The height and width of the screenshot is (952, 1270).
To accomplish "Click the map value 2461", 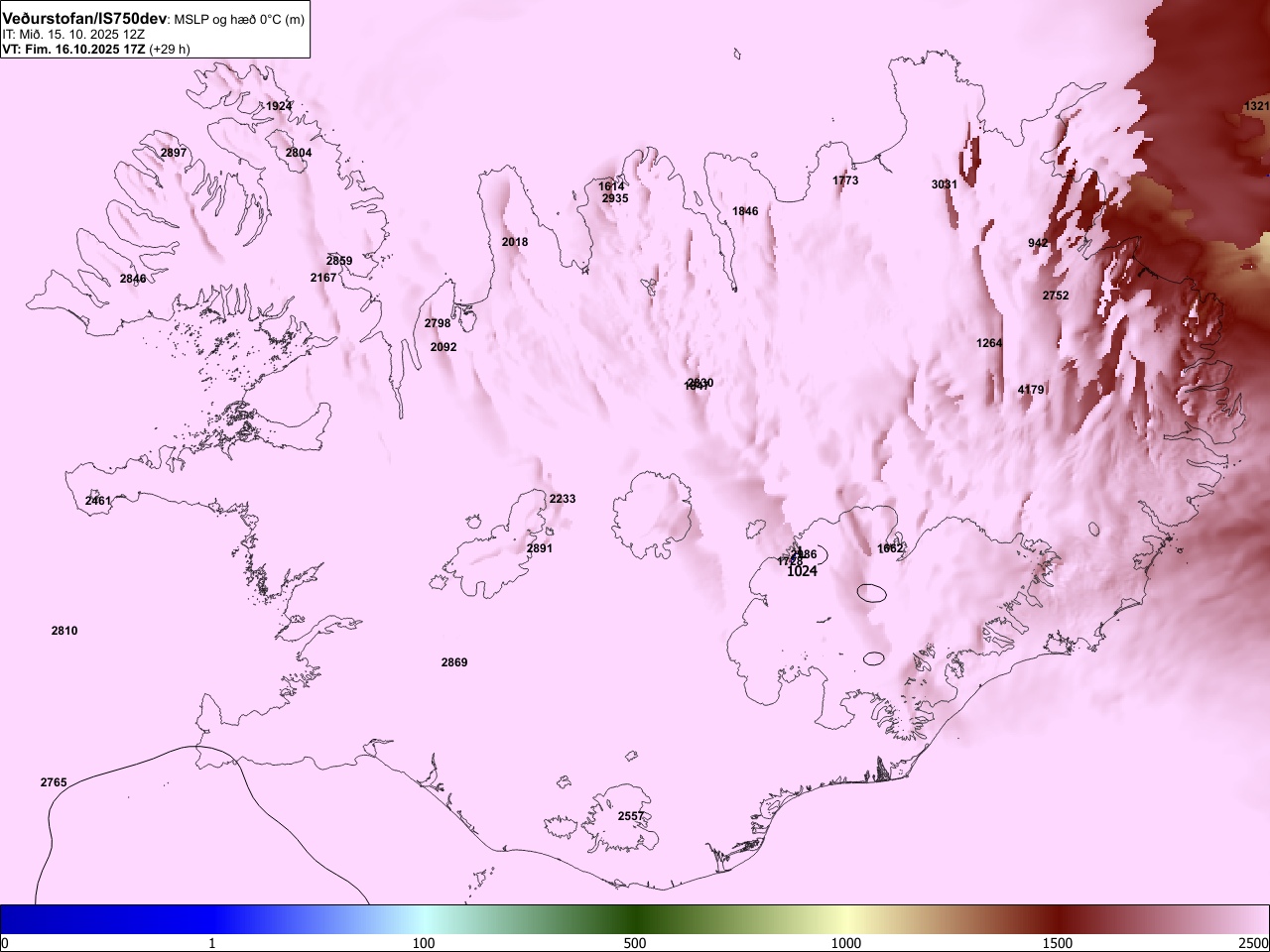I will [98, 501].
